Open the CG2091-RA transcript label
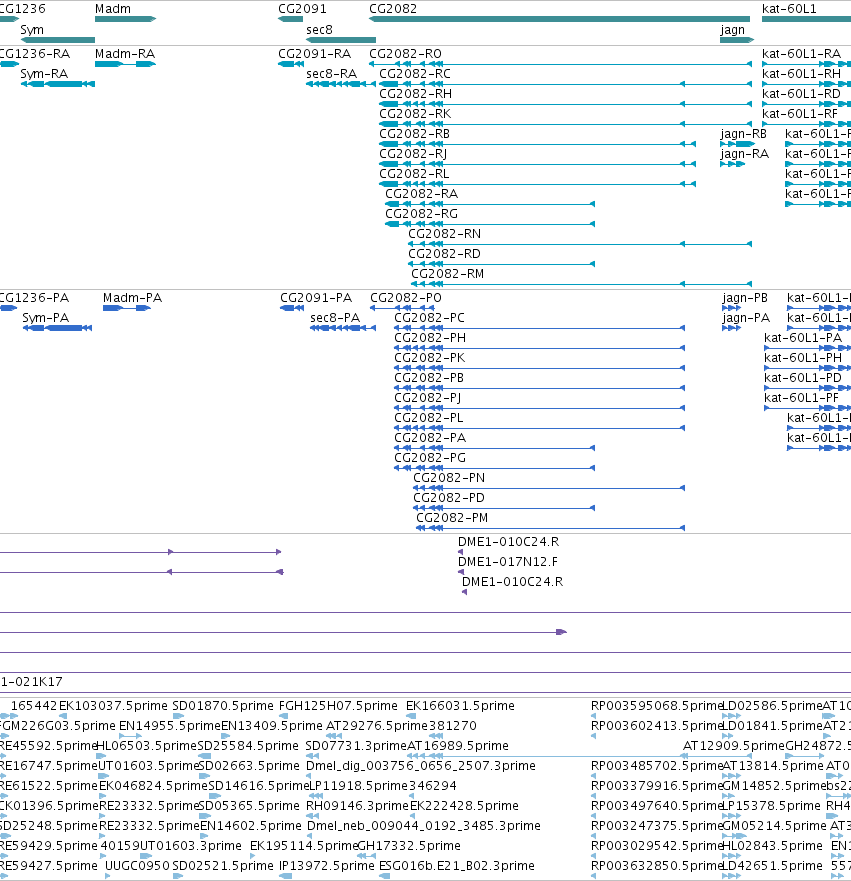Image resolution: width=851 pixels, height=881 pixels. click(x=315, y=54)
